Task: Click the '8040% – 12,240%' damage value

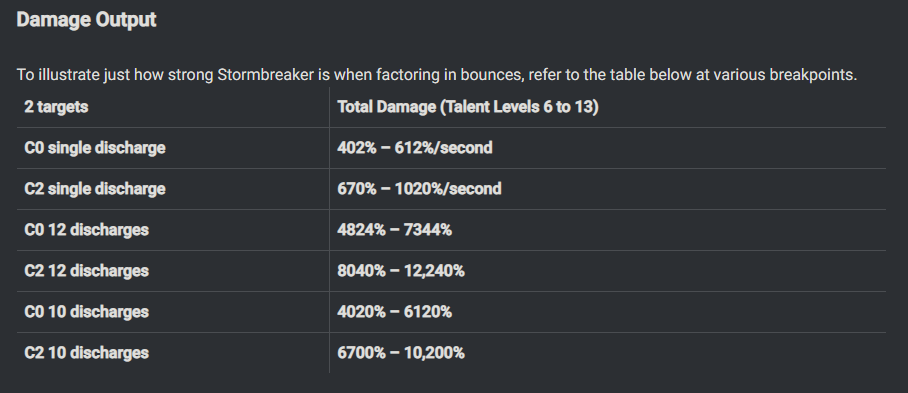Action: pyautogui.click(x=401, y=271)
